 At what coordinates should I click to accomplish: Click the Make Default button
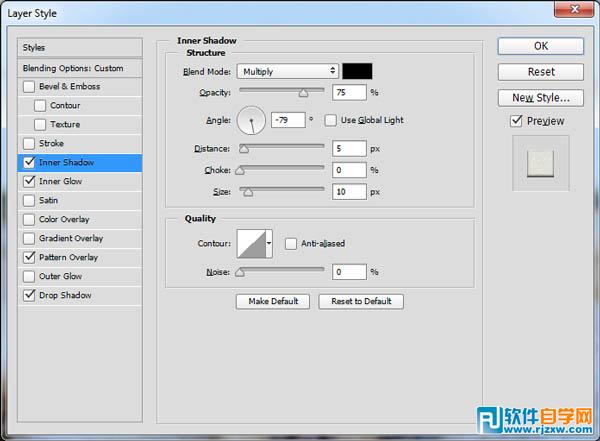pos(272,301)
